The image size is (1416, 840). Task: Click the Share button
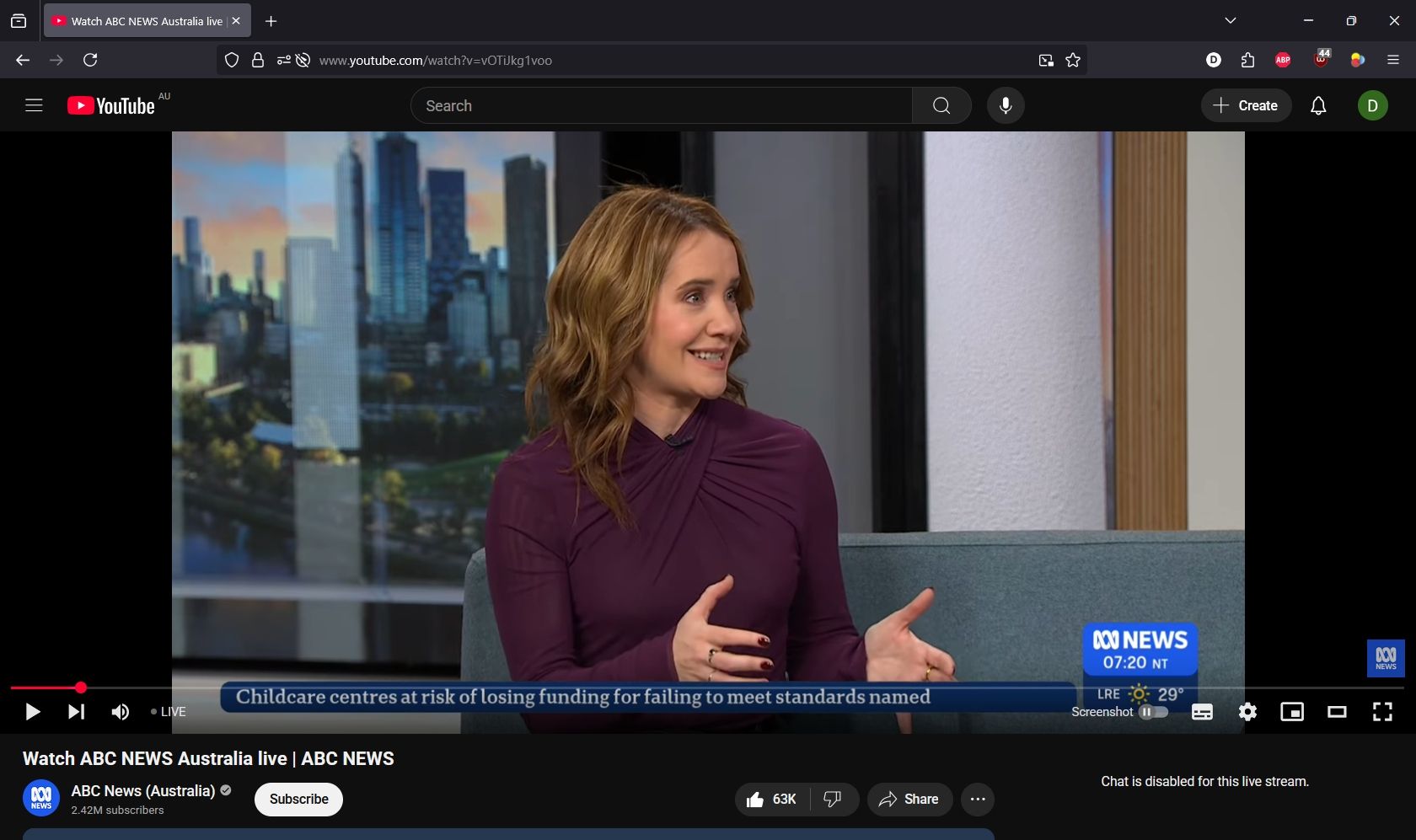click(909, 799)
